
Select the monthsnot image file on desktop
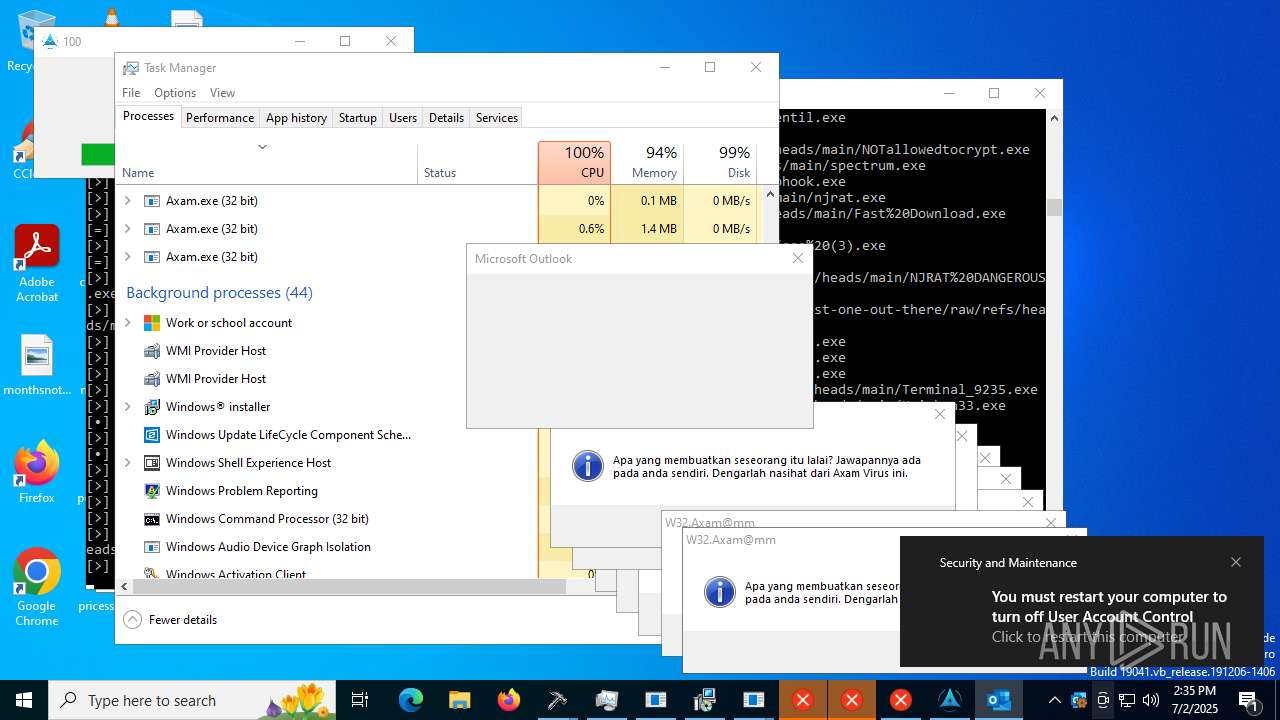[37, 365]
